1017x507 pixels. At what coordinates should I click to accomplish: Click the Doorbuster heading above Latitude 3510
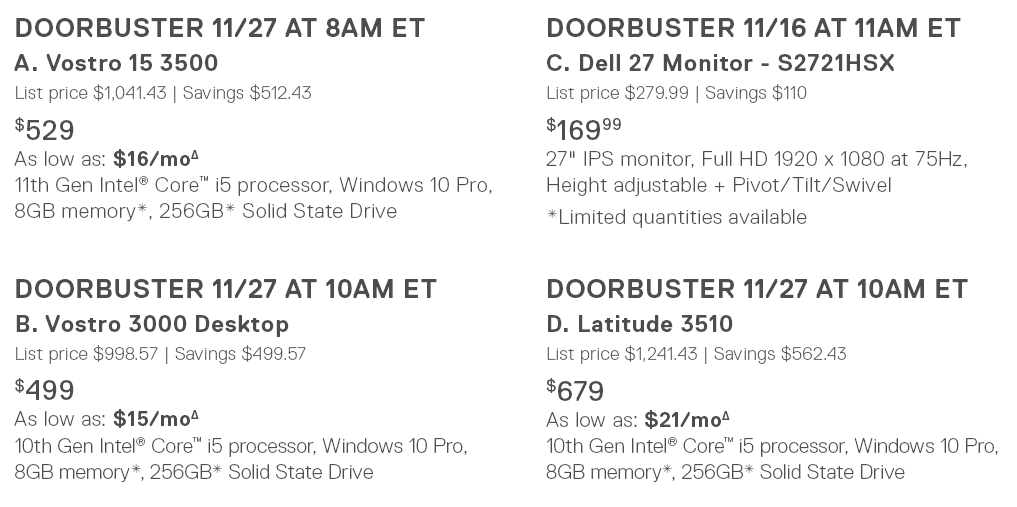pos(756,289)
